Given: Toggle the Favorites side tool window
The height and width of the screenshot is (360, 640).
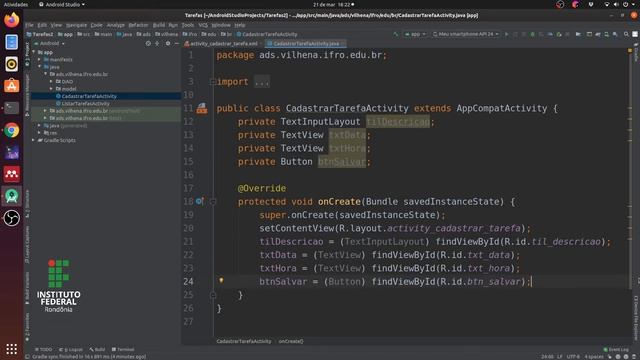Looking at the screenshot, I should pos(27,327).
